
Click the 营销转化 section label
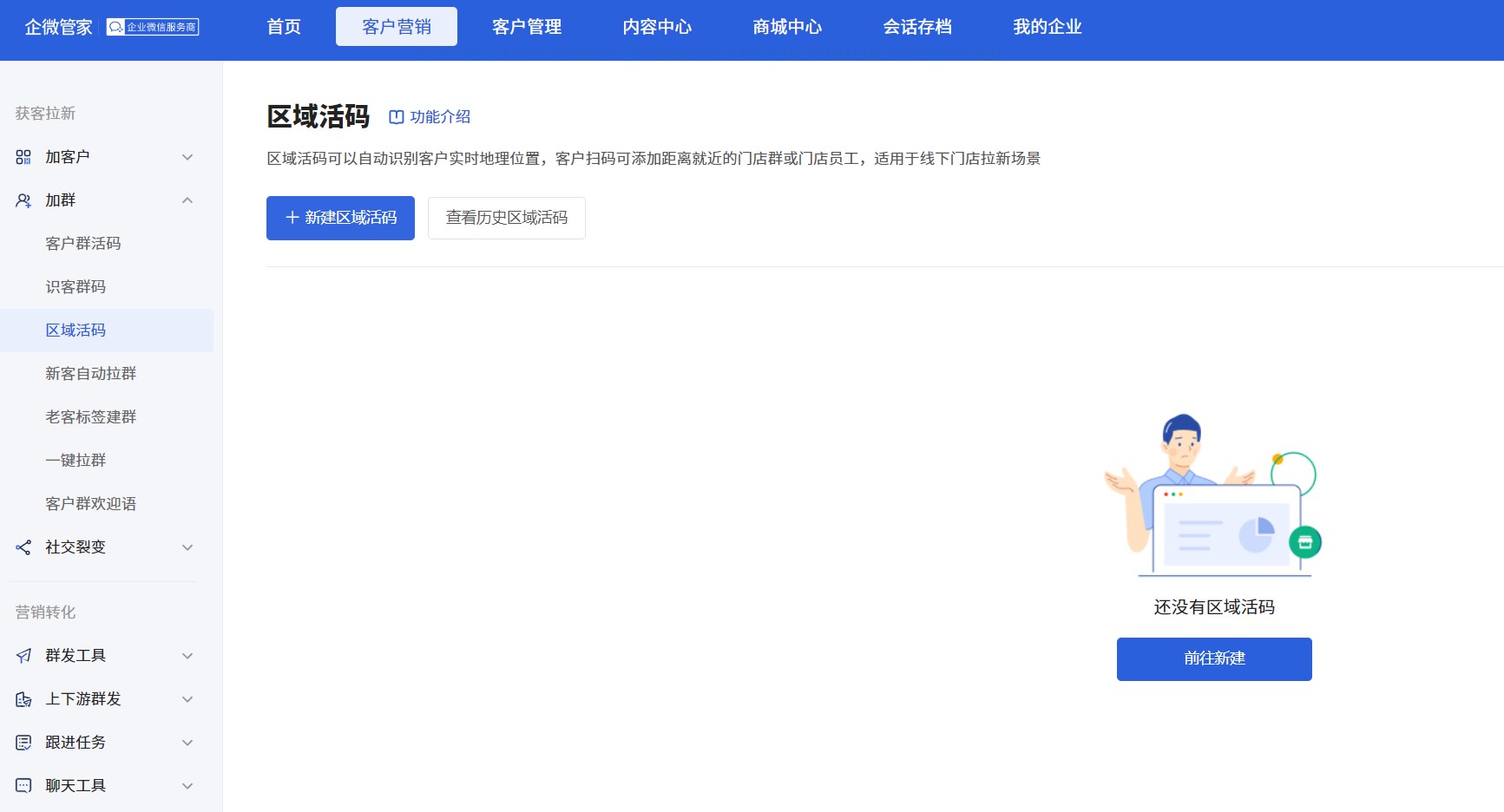[45, 612]
